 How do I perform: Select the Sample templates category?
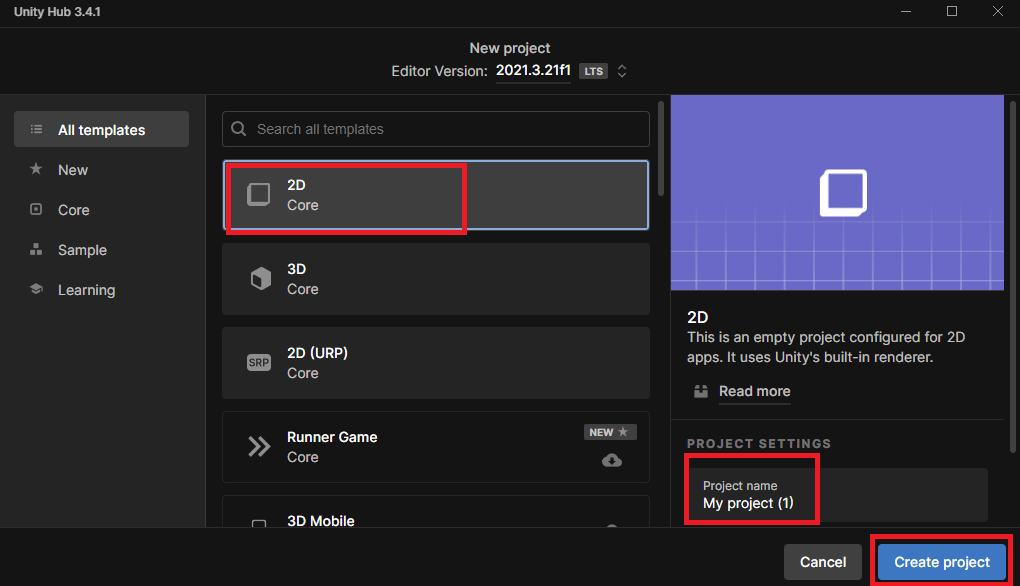point(82,250)
